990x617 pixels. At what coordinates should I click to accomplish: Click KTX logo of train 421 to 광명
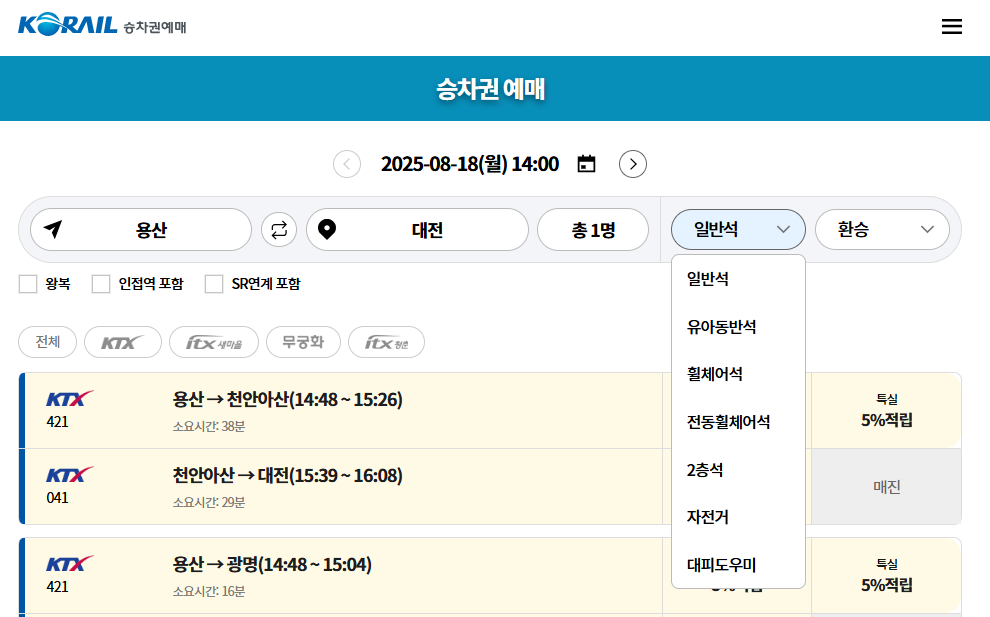tap(70, 564)
